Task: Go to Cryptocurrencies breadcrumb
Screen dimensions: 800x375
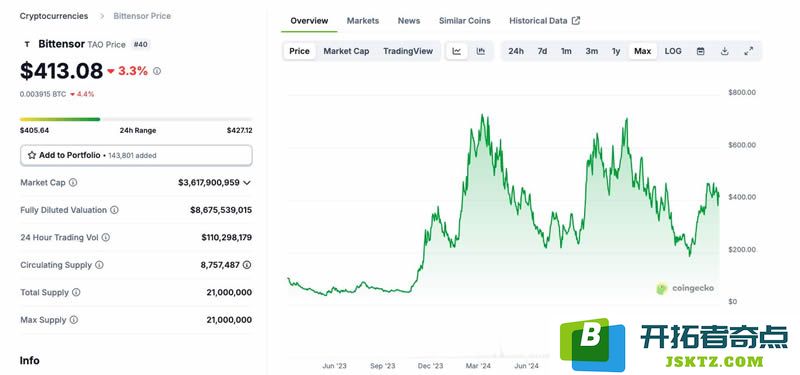Action: pos(54,16)
